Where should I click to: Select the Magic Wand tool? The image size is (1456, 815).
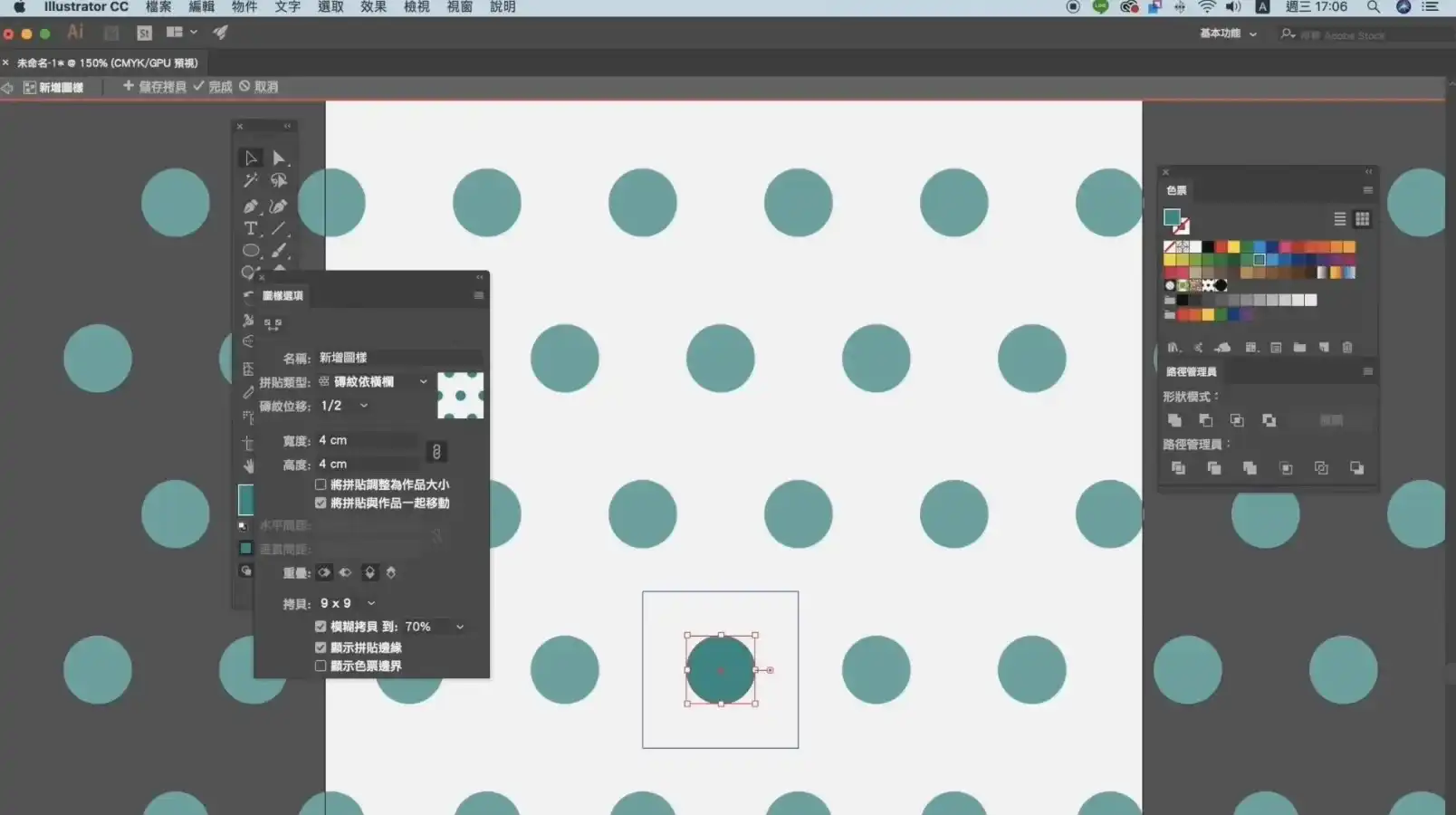(251, 180)
